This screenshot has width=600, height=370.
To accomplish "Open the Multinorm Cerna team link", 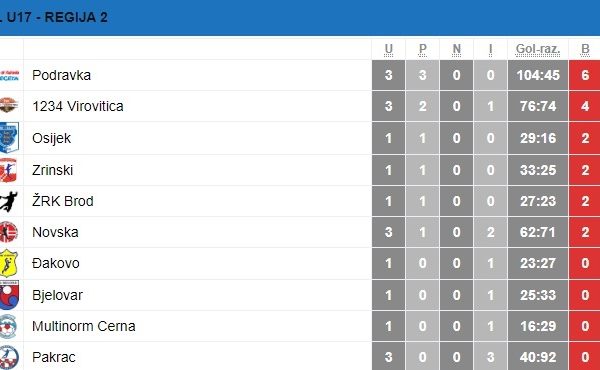I will point(84,326).
